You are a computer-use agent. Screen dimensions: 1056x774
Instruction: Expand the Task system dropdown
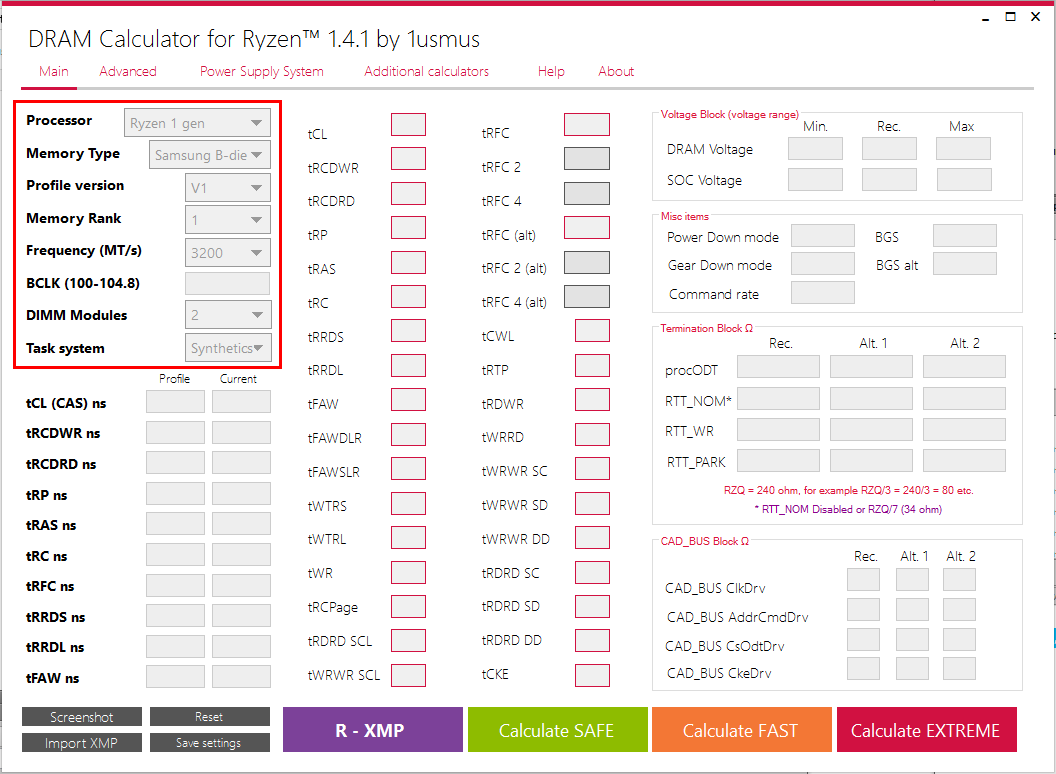point(228,348)
